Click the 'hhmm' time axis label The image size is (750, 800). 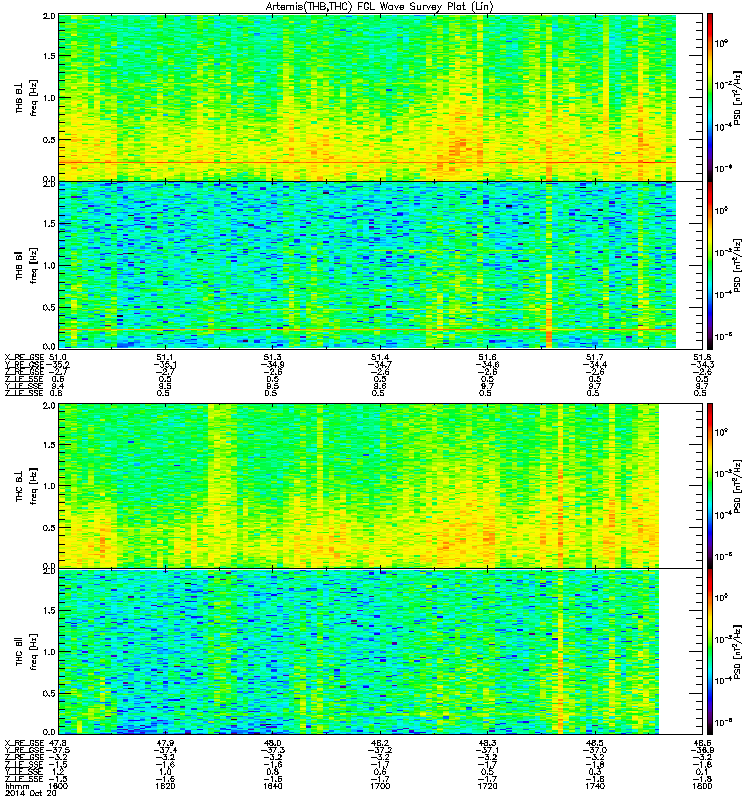pyautogui.click(x=15, y=786)
